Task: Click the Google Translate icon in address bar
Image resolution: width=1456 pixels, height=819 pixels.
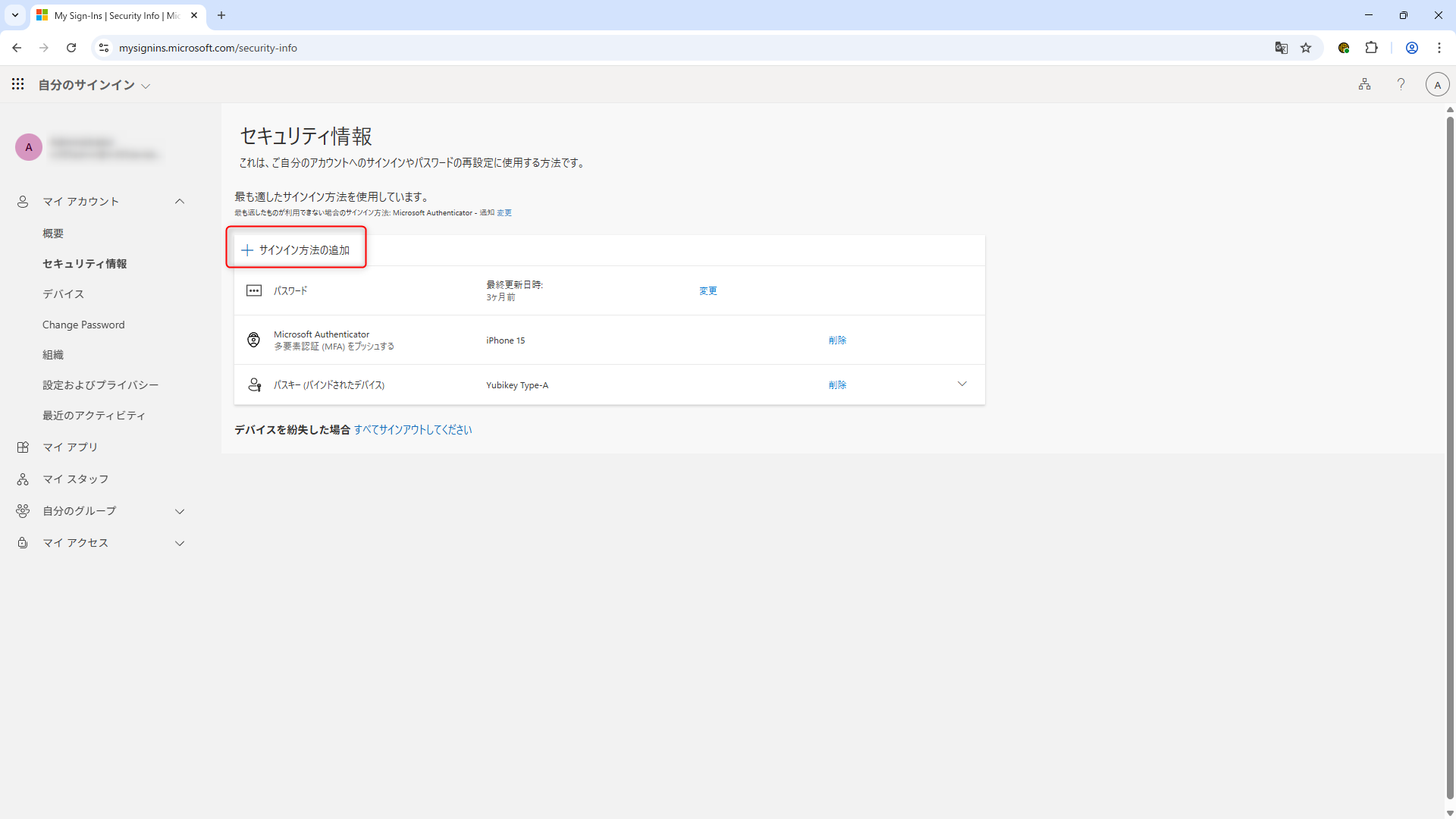Action: (x=1281, y=48)
